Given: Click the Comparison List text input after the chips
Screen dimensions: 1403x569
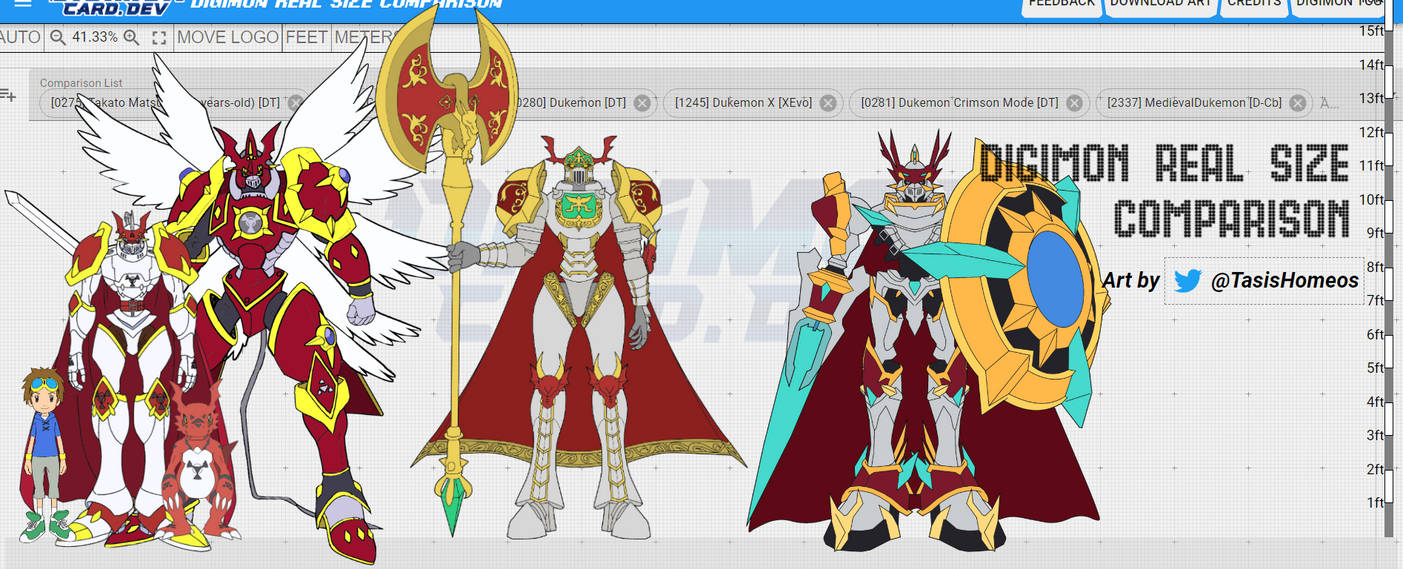Looking at the screenshot, I should (x=1329, y=103).
